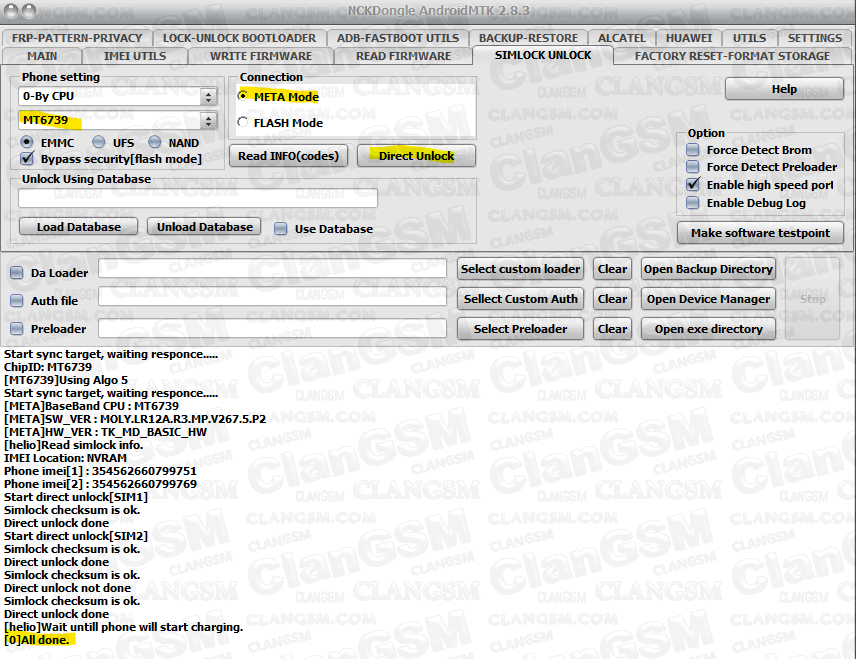The image size is (856, 659).
Task: Click 'Direct unlock not done' log line
Action: tap(67, 588)
